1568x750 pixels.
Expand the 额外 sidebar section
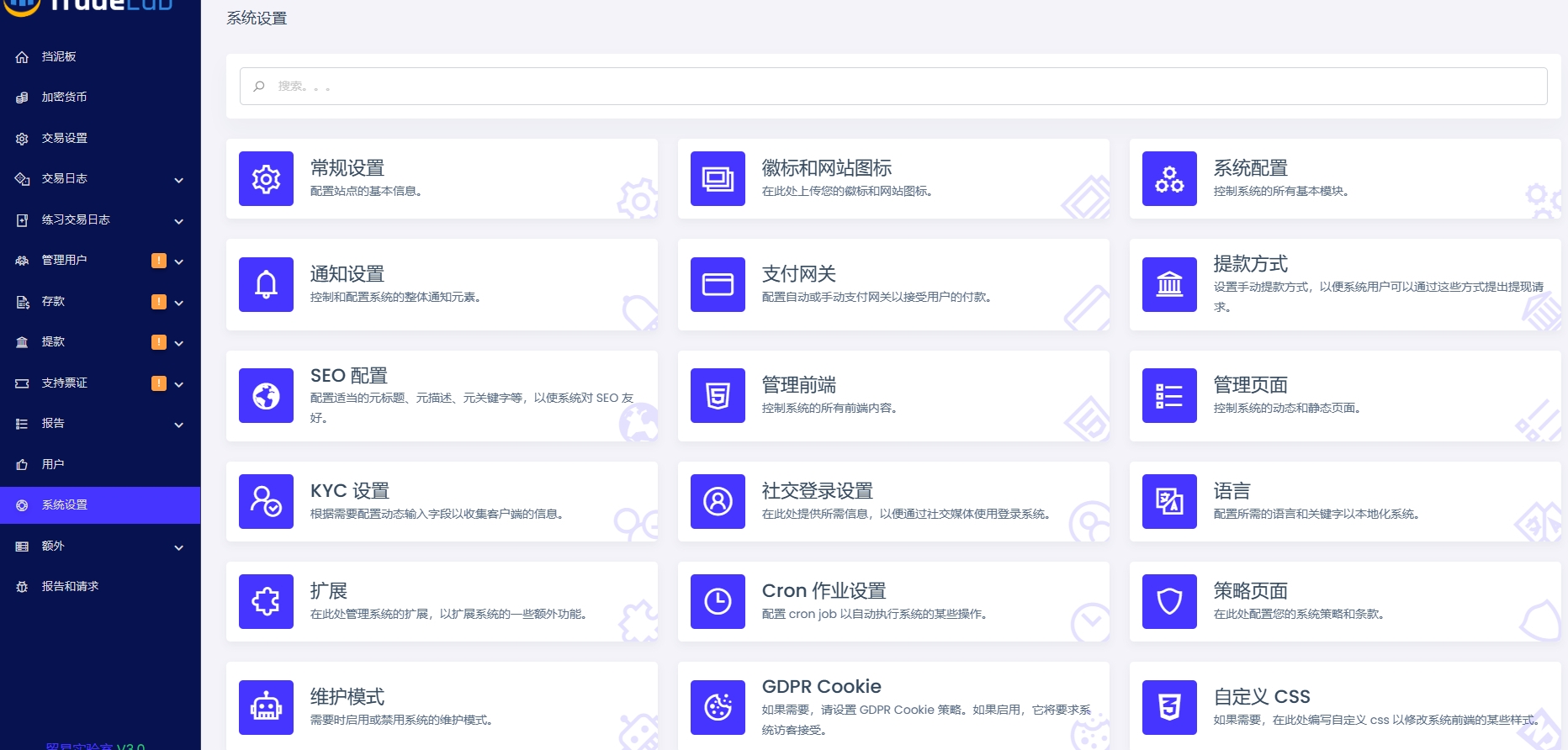tap(178, 547)
